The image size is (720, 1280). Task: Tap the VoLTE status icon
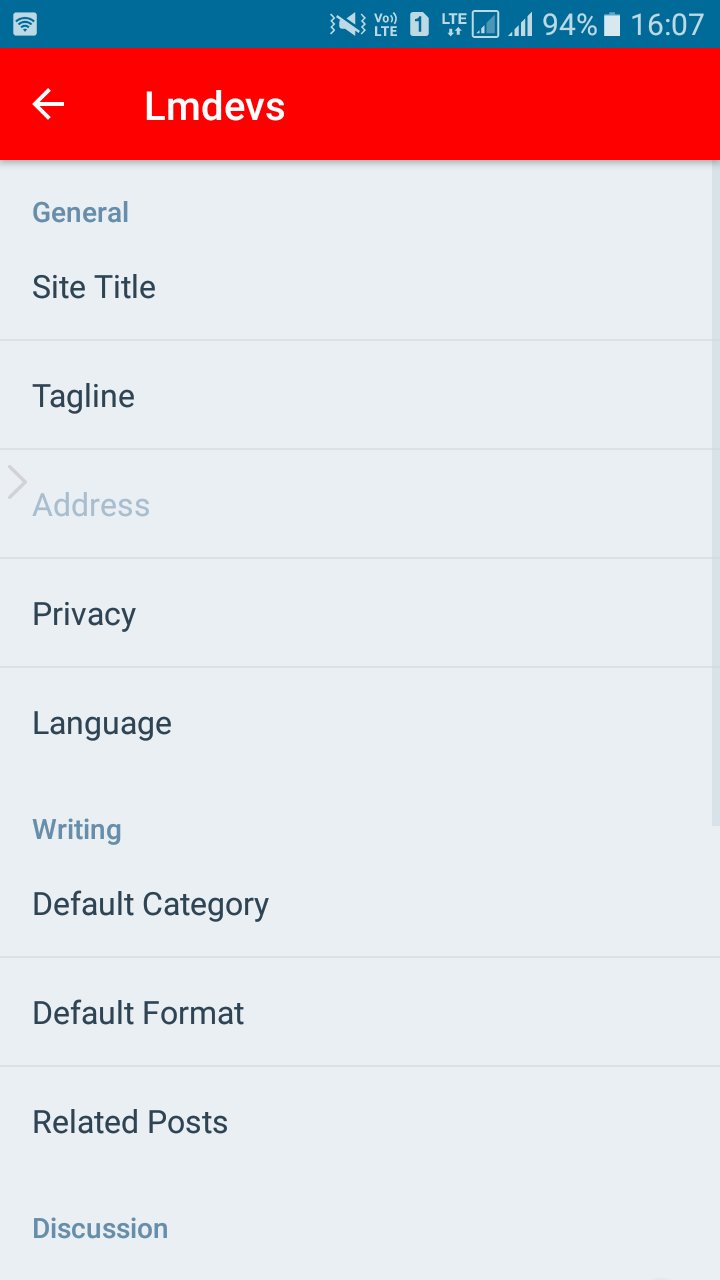386,24
